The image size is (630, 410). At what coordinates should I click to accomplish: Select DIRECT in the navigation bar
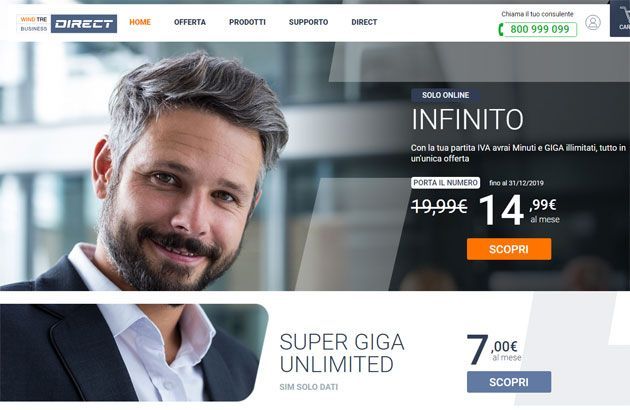click(364, 22)
